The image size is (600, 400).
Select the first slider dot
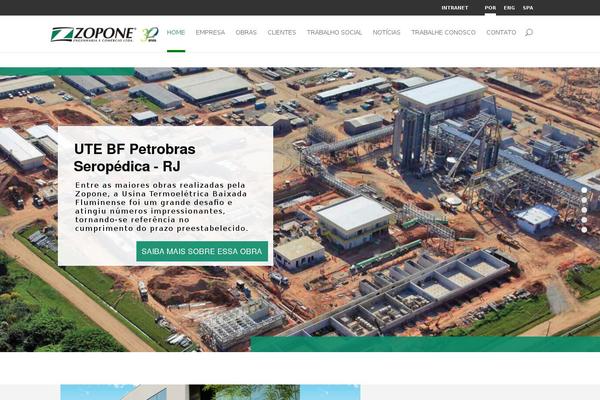[x=584, y=190]
